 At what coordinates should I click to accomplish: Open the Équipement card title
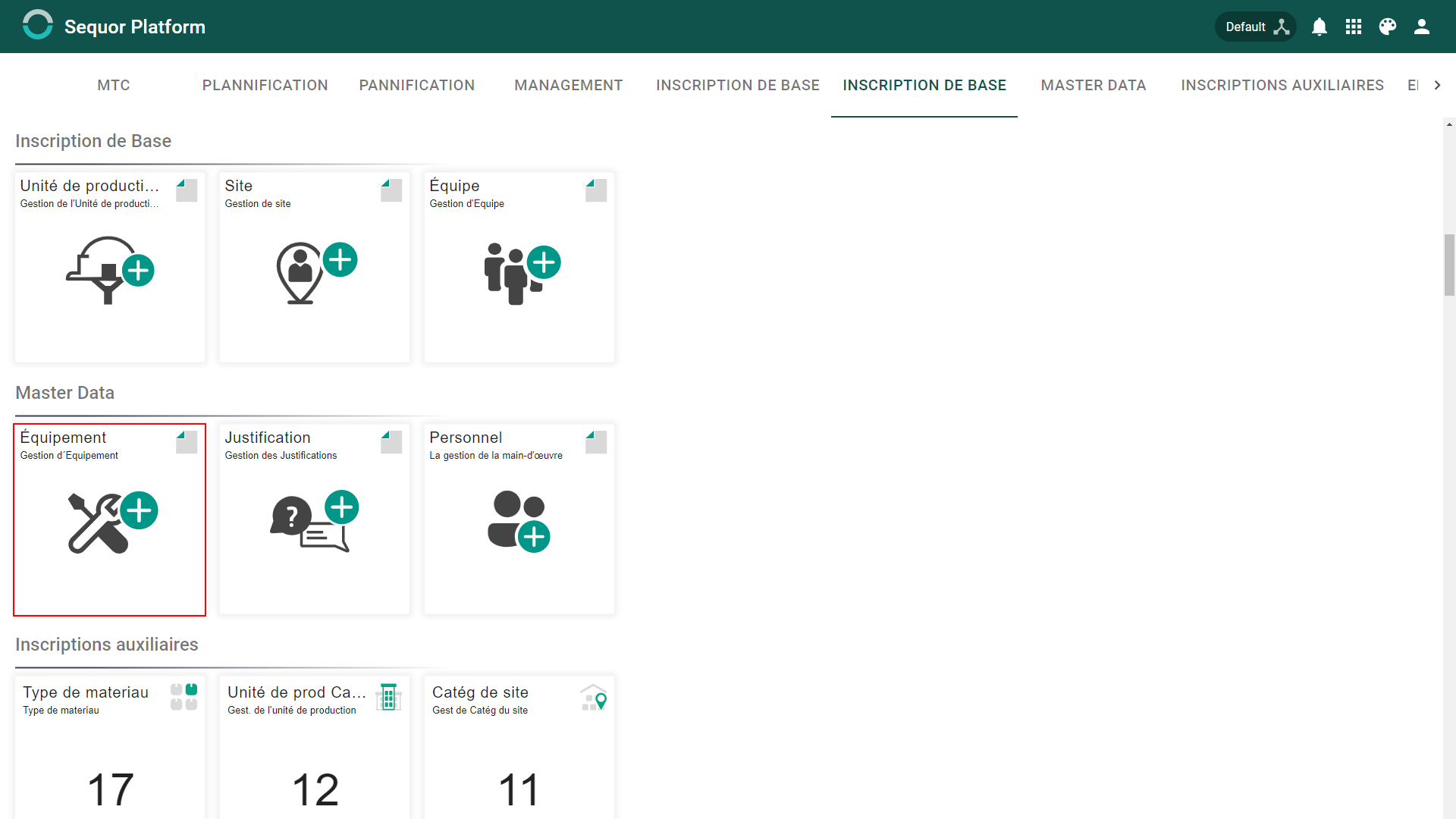click(x=63, y=438)
